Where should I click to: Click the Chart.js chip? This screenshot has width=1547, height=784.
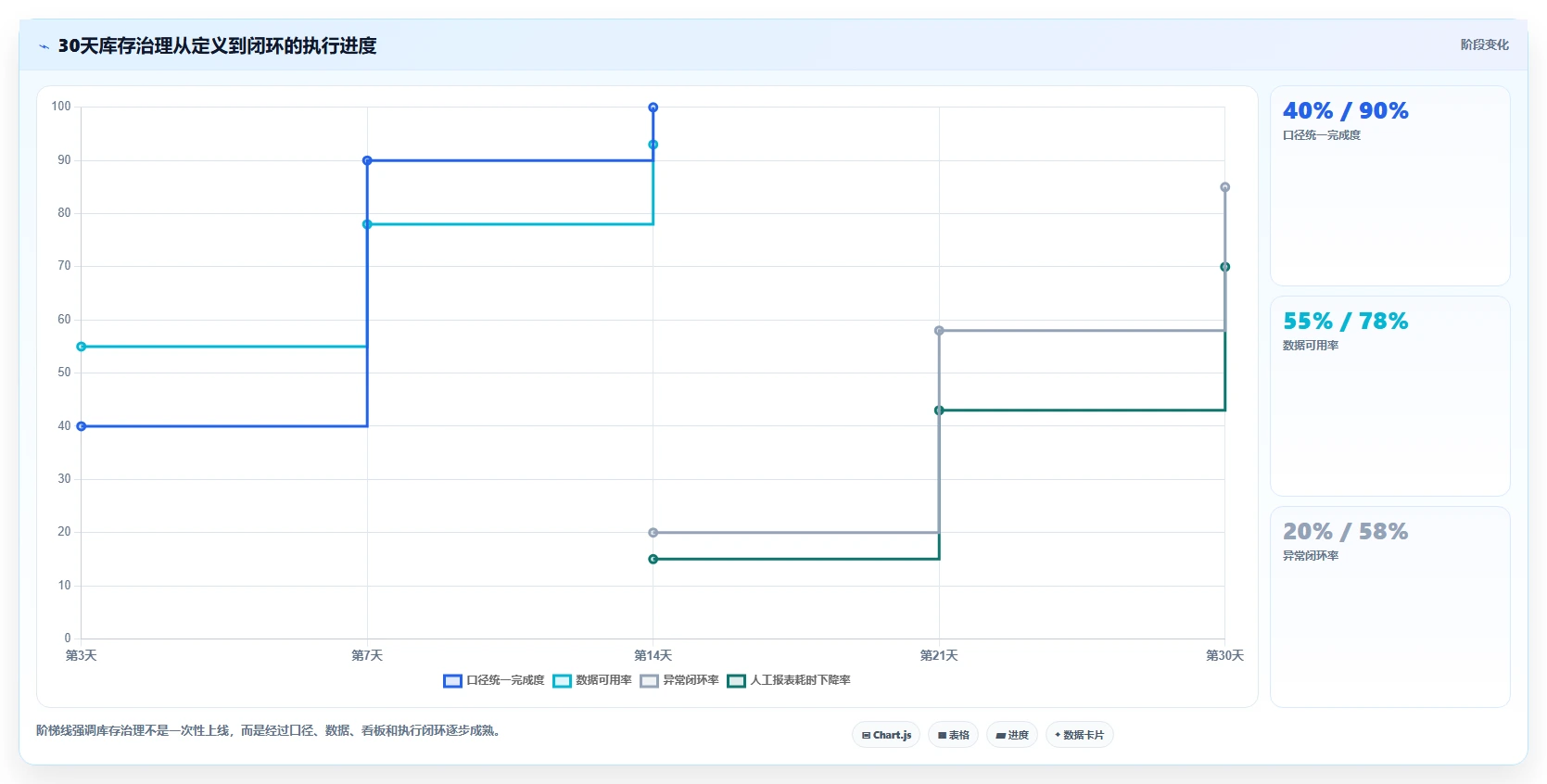(x=886, y=735)
